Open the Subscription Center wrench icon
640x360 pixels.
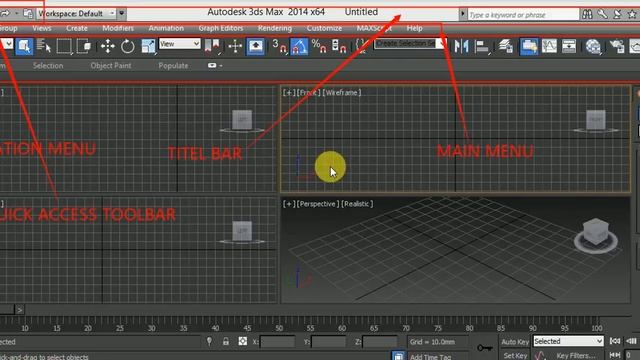pos(602,14)
